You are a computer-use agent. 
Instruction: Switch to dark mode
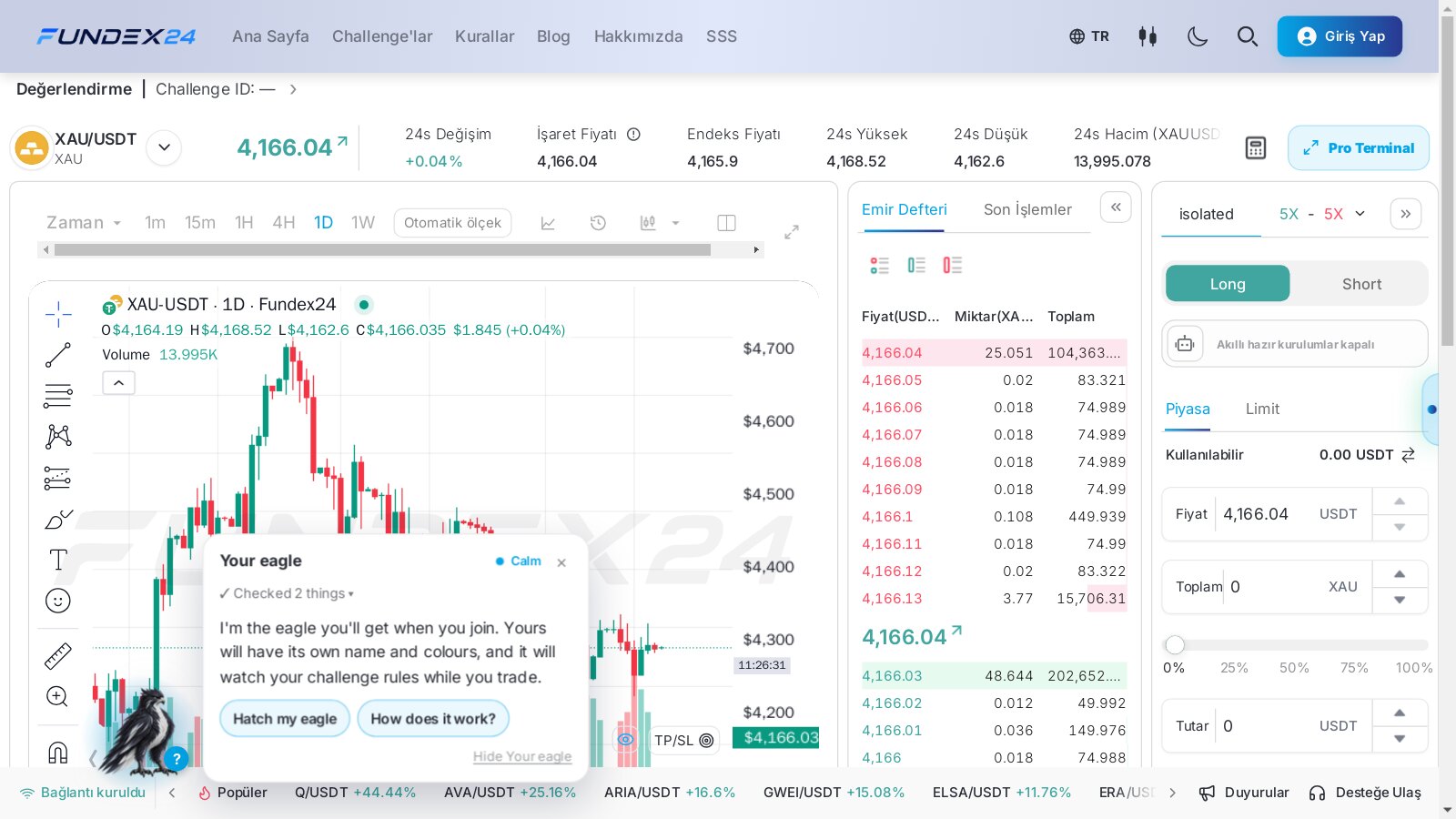coord(1198,36)
